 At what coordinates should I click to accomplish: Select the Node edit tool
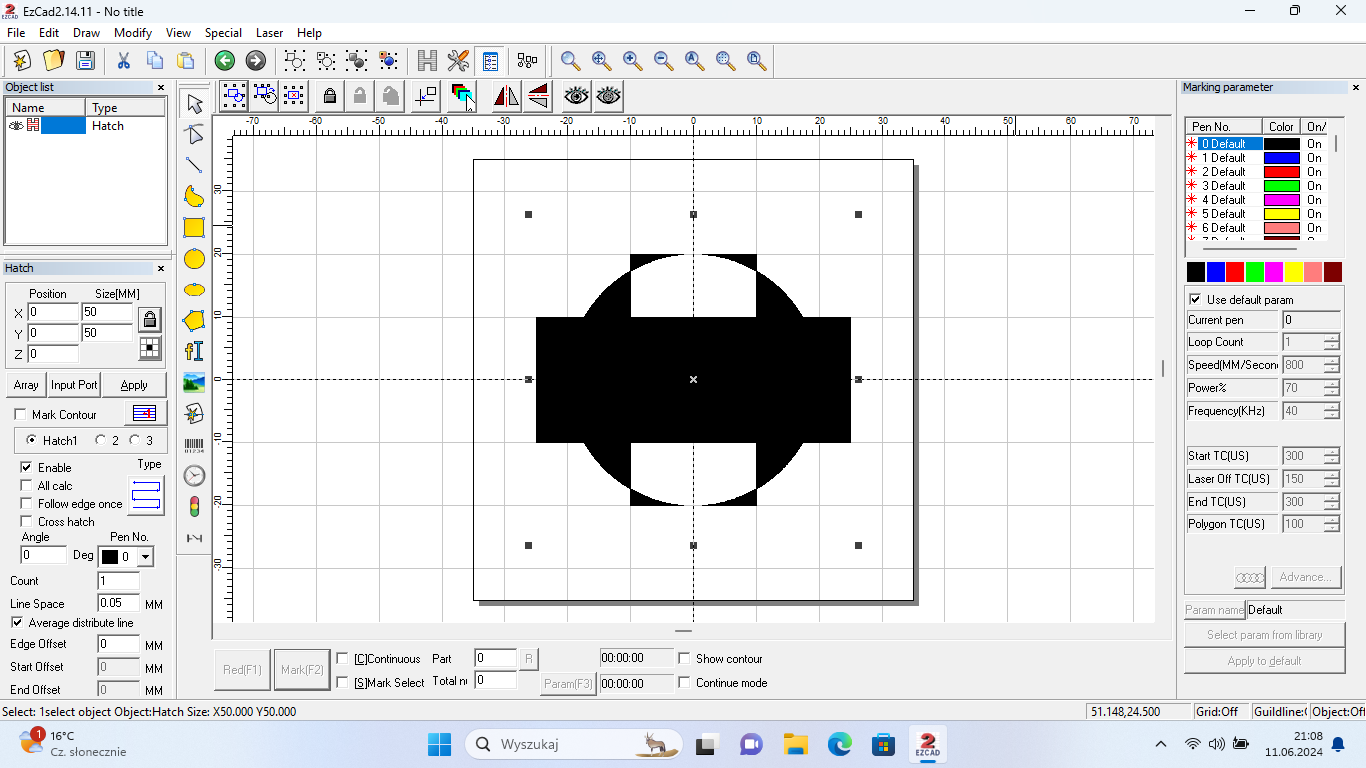[194, 134]
